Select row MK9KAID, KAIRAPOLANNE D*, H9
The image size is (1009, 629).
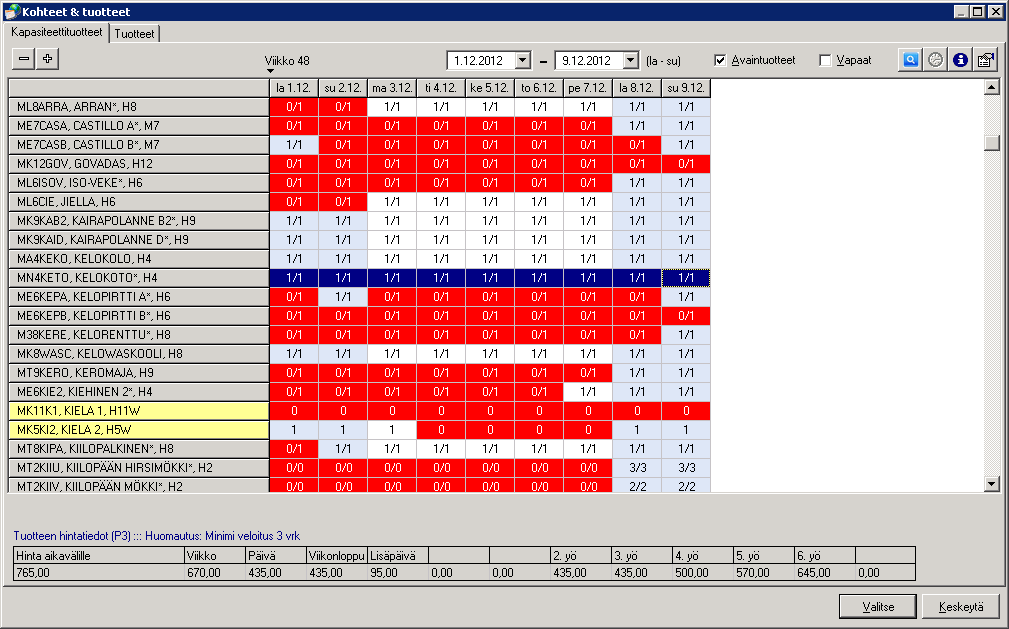[x=139, y=240]
